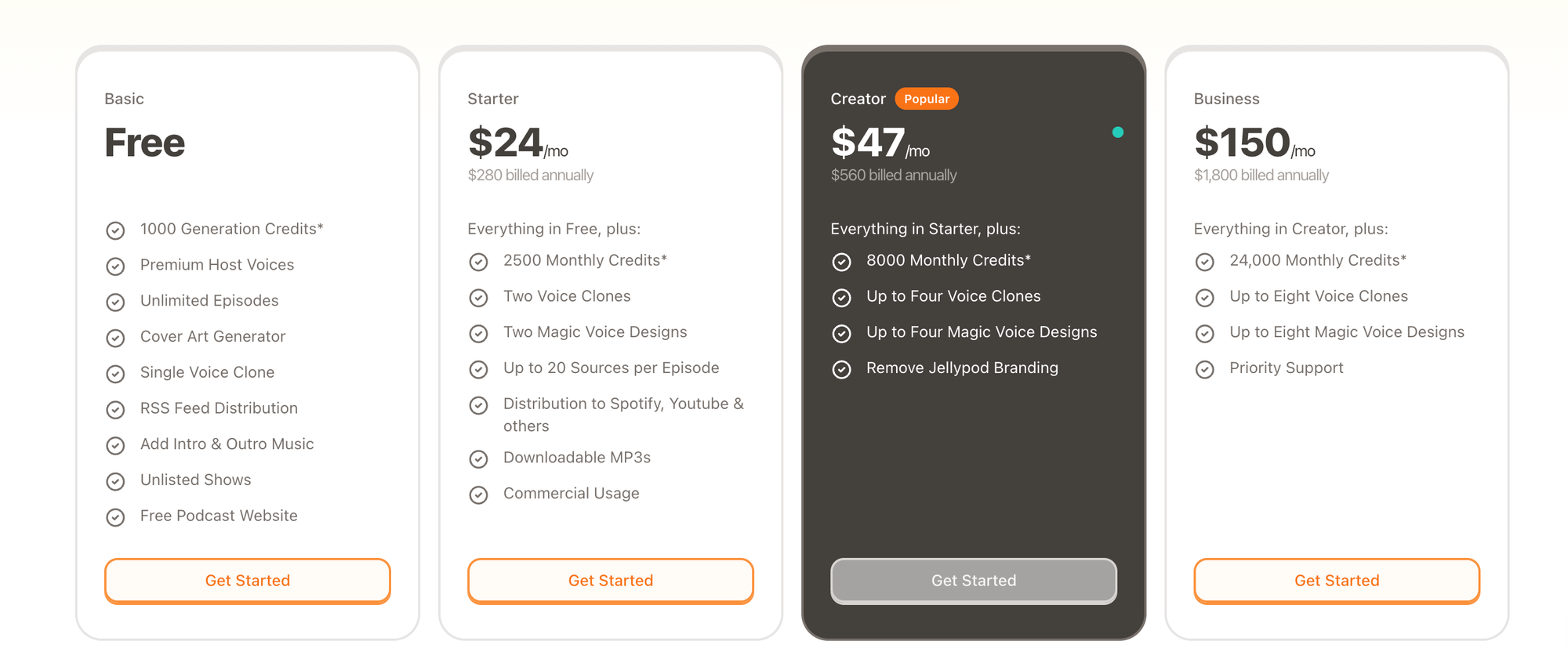Image resolution: width=1568 pixels, height=652 pixels.
Task: Click Up to Eight Voice Clones text
Action: [x=1319, y=296]
